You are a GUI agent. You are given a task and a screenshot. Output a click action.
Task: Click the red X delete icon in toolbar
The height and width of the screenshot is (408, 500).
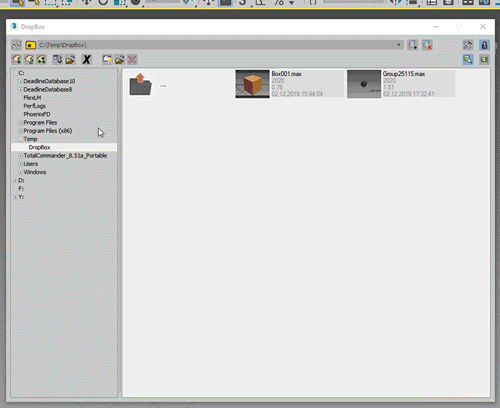coord(132,60)
